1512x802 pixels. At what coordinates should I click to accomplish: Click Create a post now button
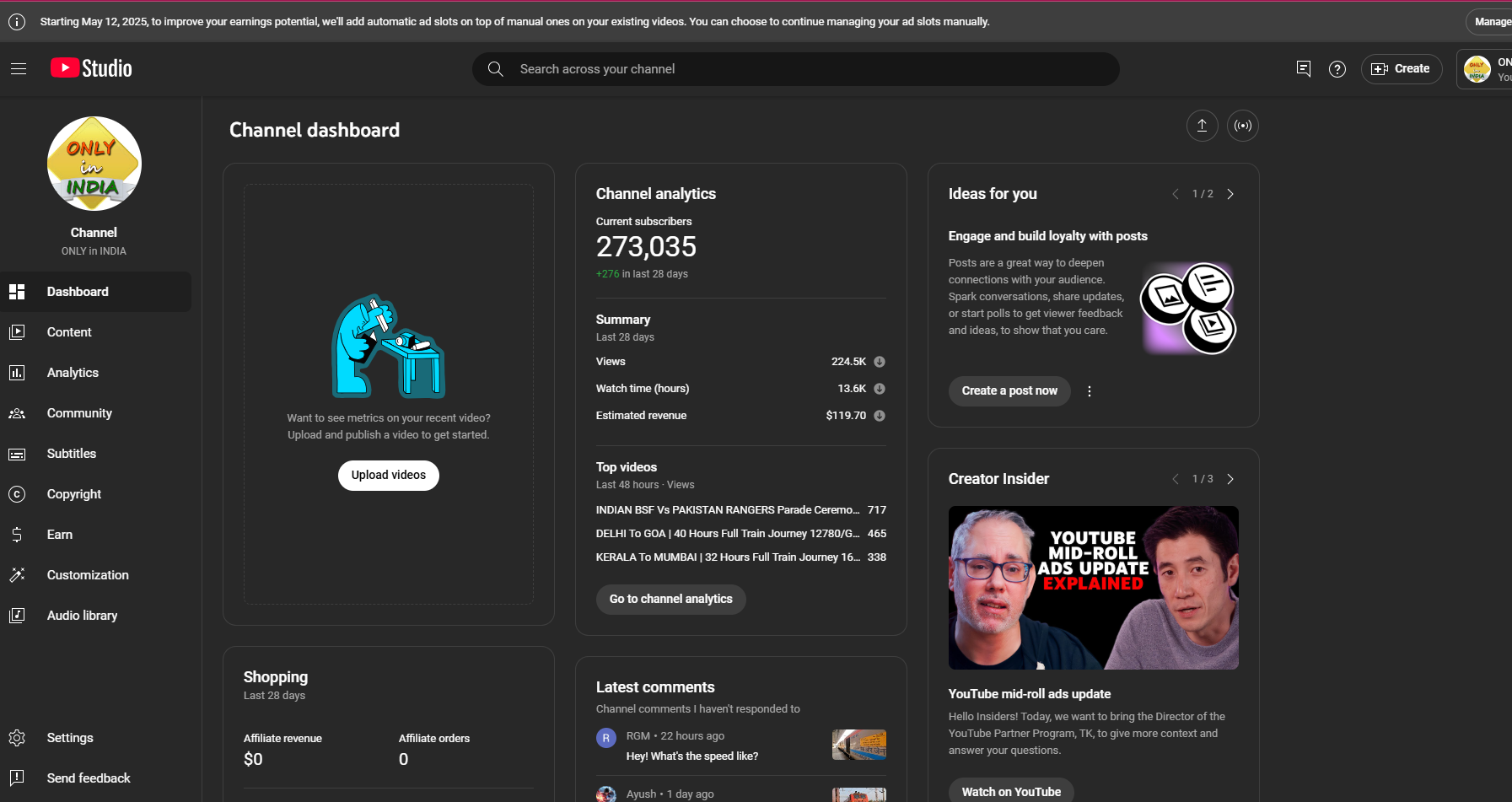click(x=1009, y=391)
